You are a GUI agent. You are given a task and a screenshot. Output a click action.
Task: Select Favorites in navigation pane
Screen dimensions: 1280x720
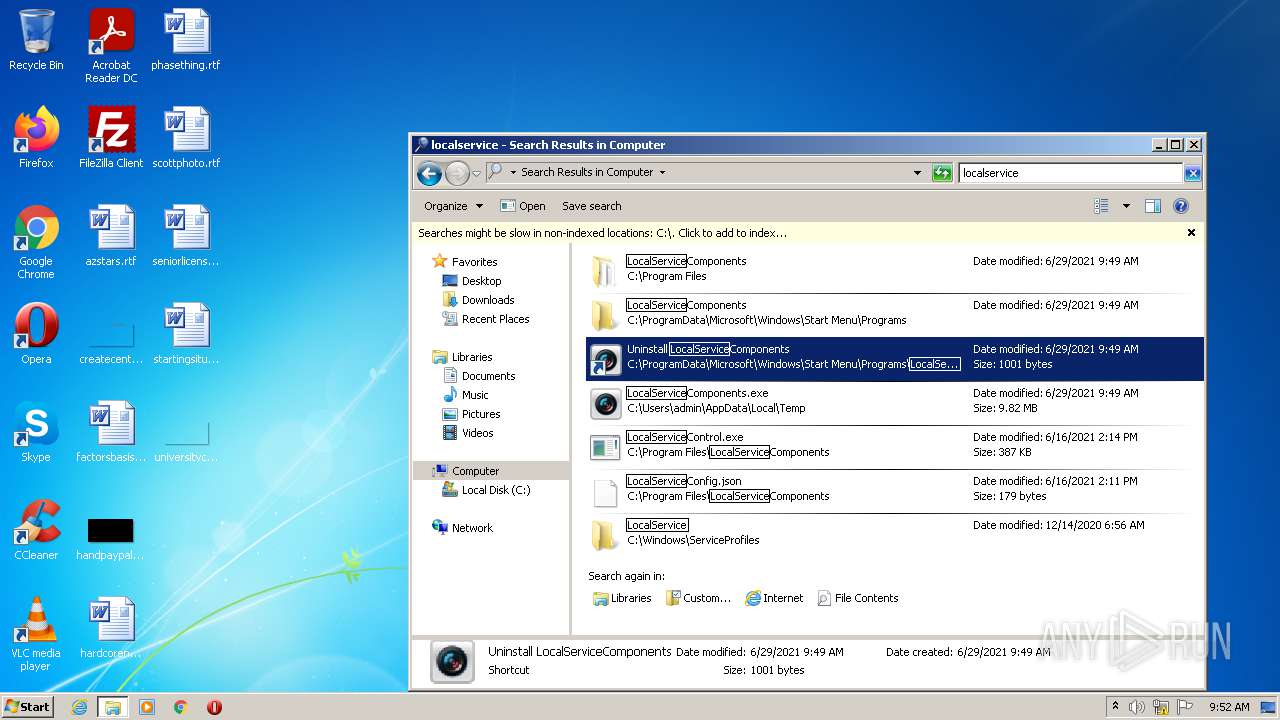(x=474, y=262)
